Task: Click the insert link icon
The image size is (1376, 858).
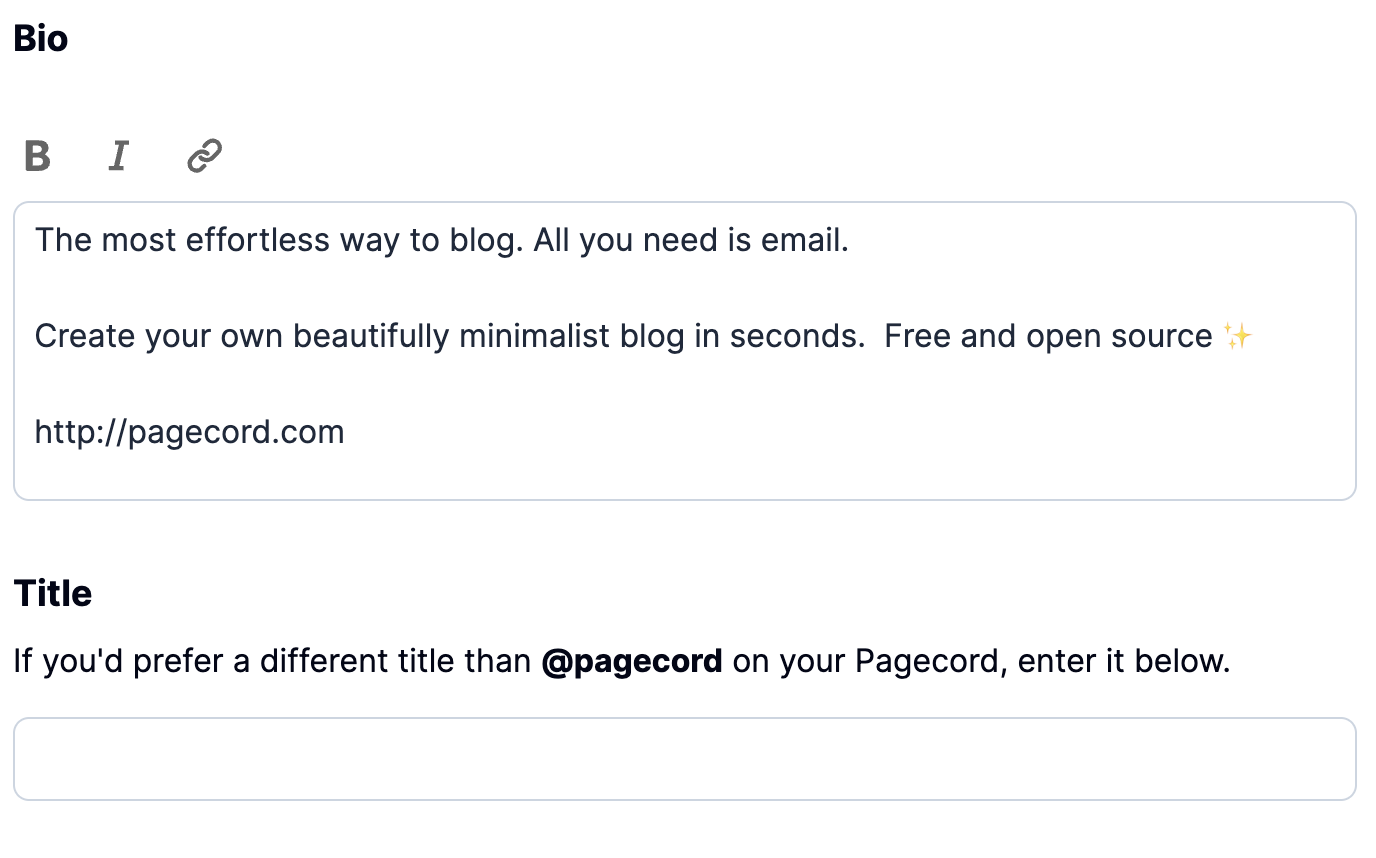Action: (x=204, y=156)
